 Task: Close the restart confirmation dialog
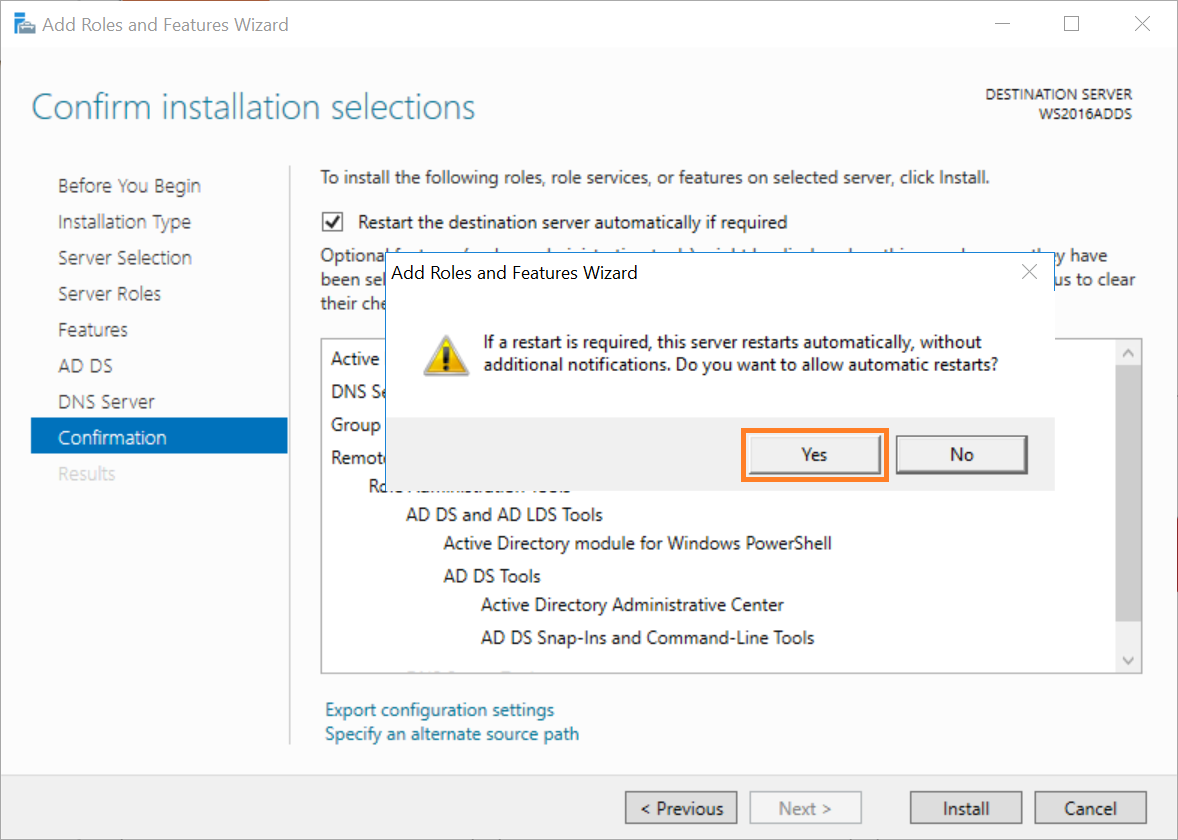click(1029, 272)
